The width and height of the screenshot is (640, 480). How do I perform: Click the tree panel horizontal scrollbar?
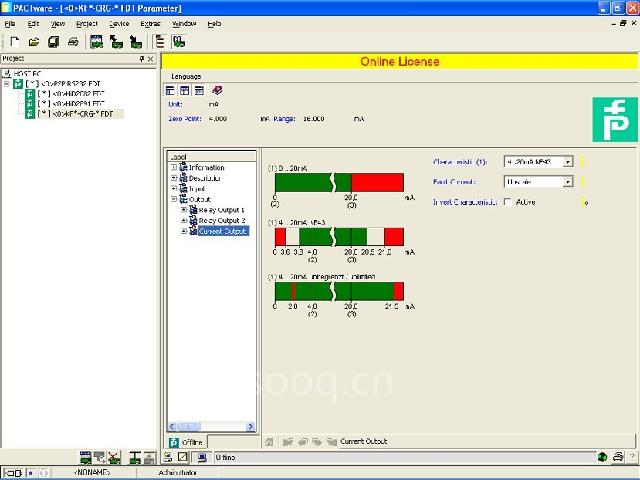[x=210, y=427]
